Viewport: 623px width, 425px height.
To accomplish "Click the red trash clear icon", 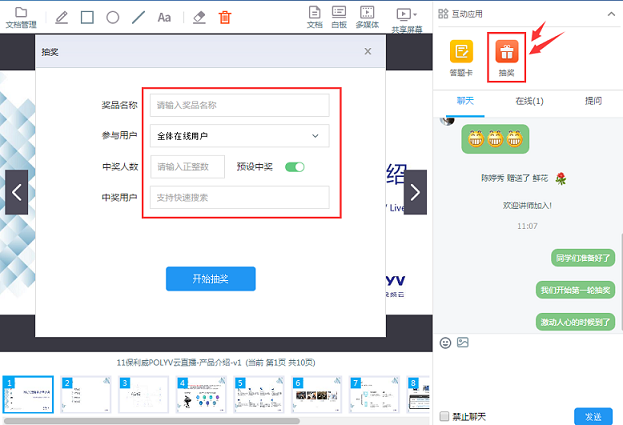I will click(x=225, y=17).
